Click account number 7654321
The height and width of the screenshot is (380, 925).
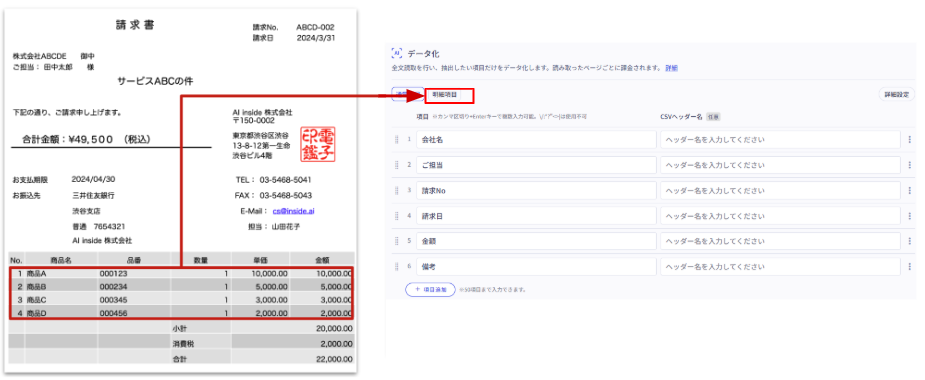[109, 226]
